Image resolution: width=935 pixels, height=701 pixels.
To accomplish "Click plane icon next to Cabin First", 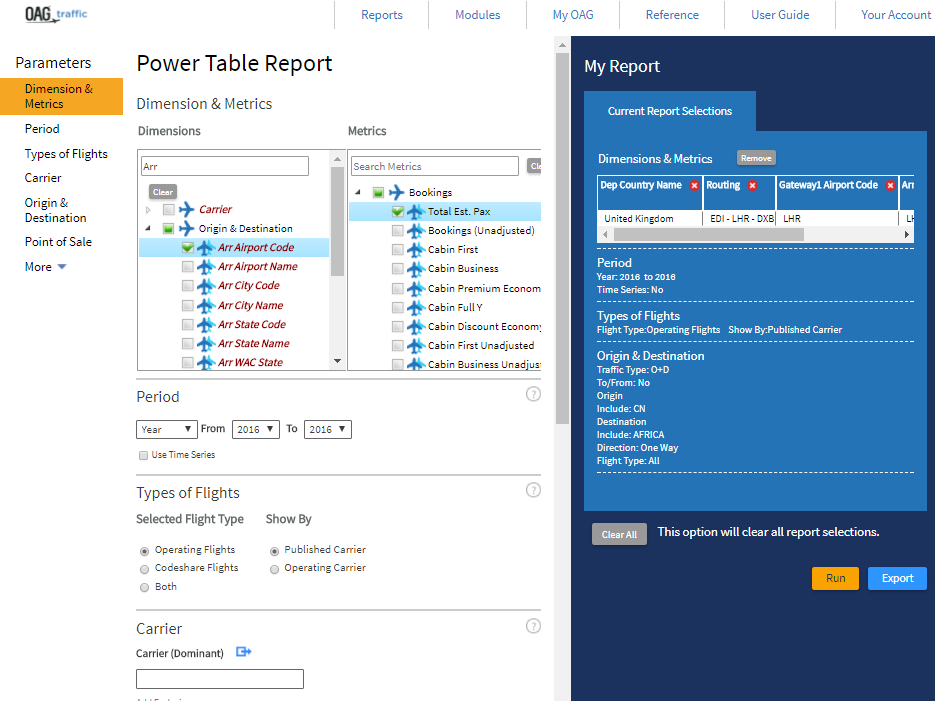I will coord(416,249).
